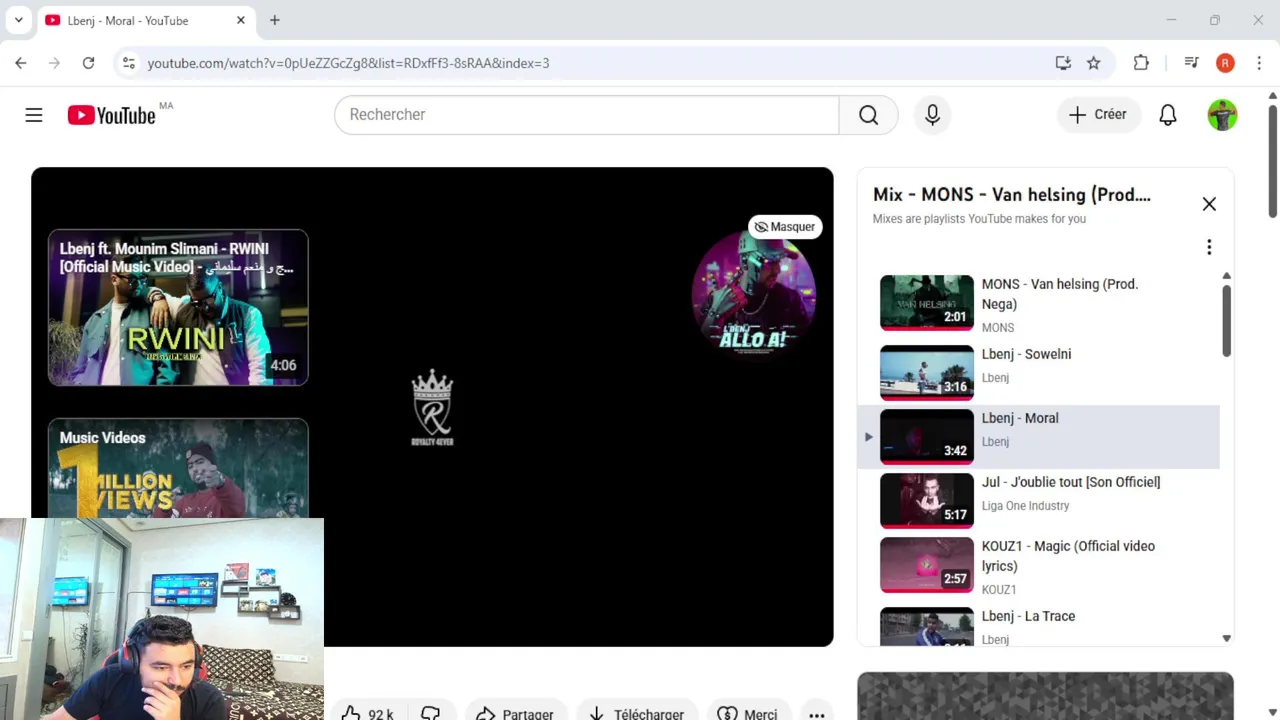Click the playlist panel scrollbar thumb
The image size is (1280, 720).
click(x=1226, y=319)
